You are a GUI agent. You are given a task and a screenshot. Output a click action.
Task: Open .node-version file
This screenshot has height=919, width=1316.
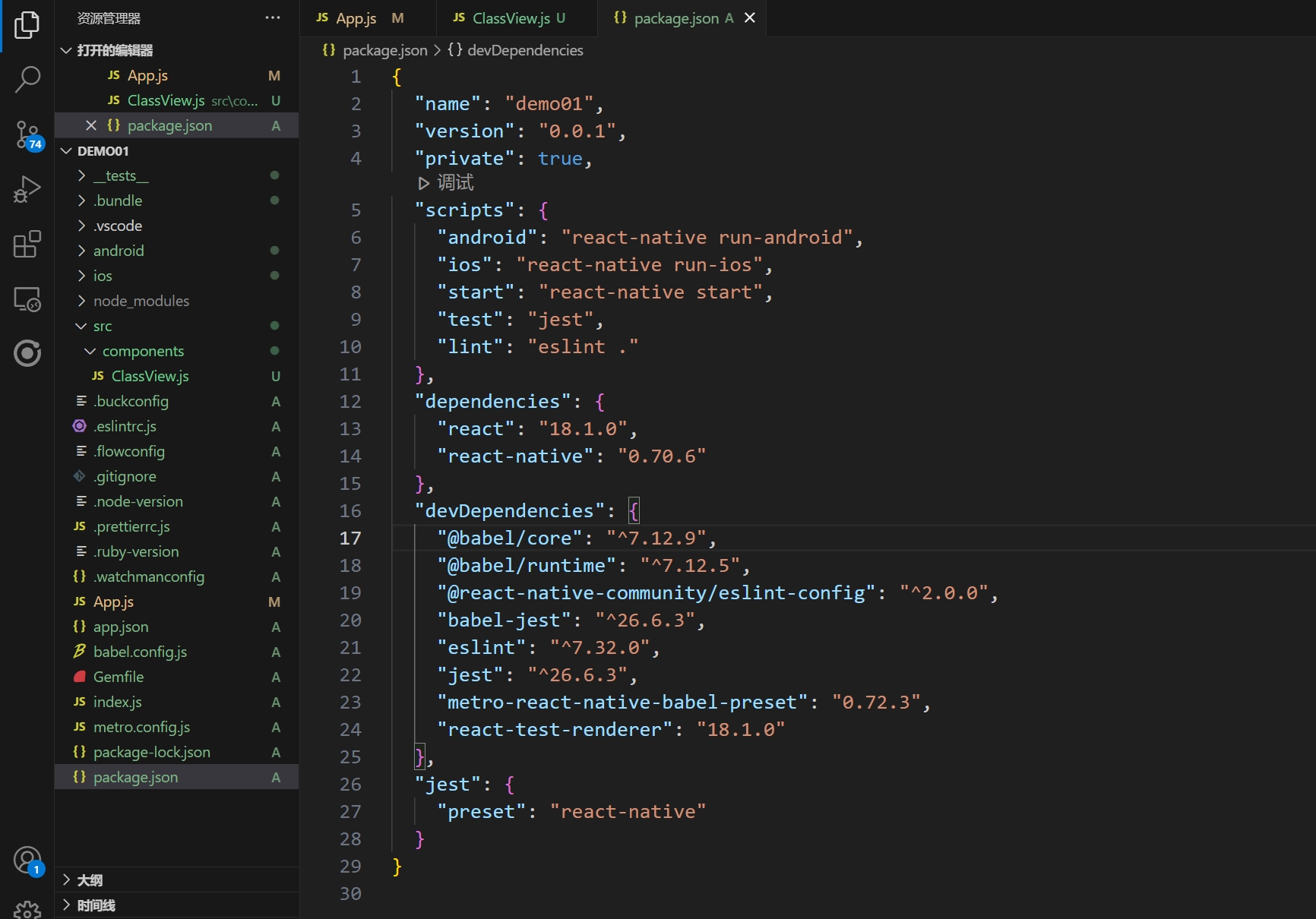tap(176, 501)
